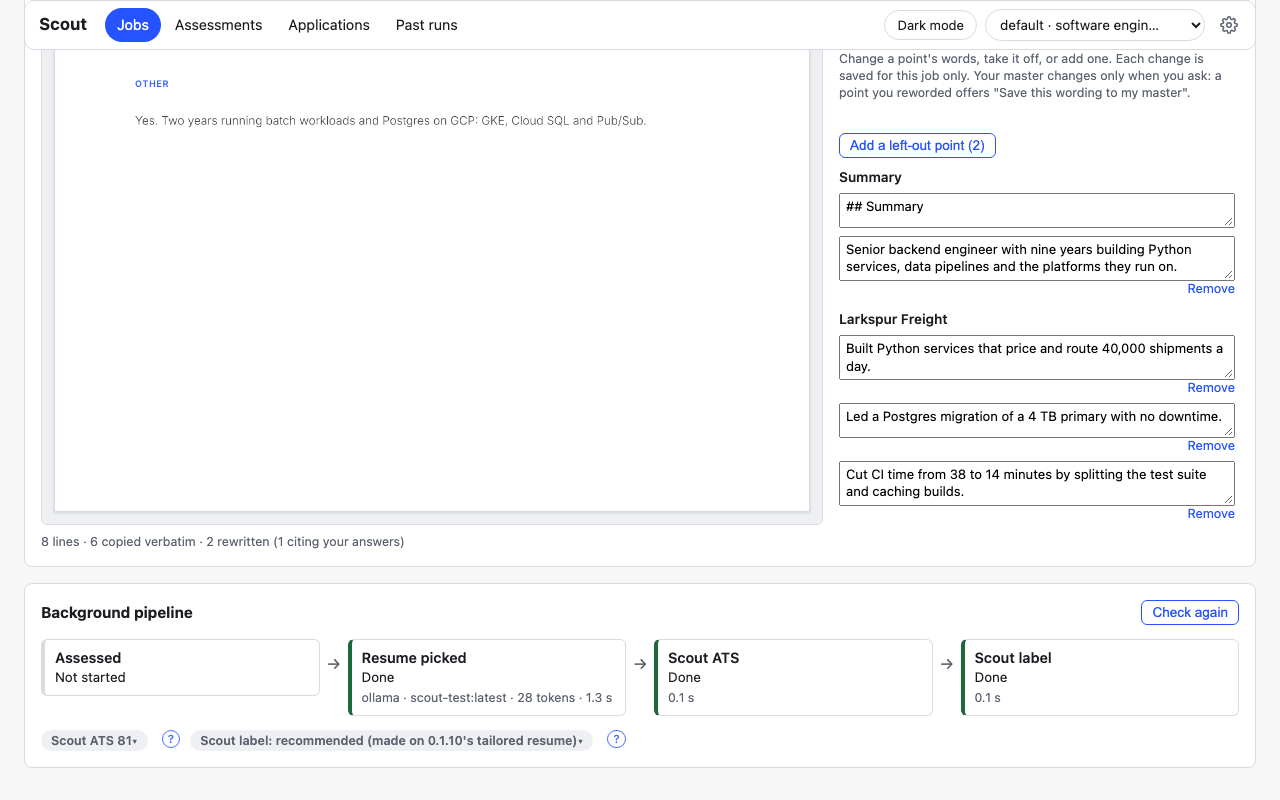
Task: Remove the 40,000 shipments a day point
Action: [x=1211, y=388]
